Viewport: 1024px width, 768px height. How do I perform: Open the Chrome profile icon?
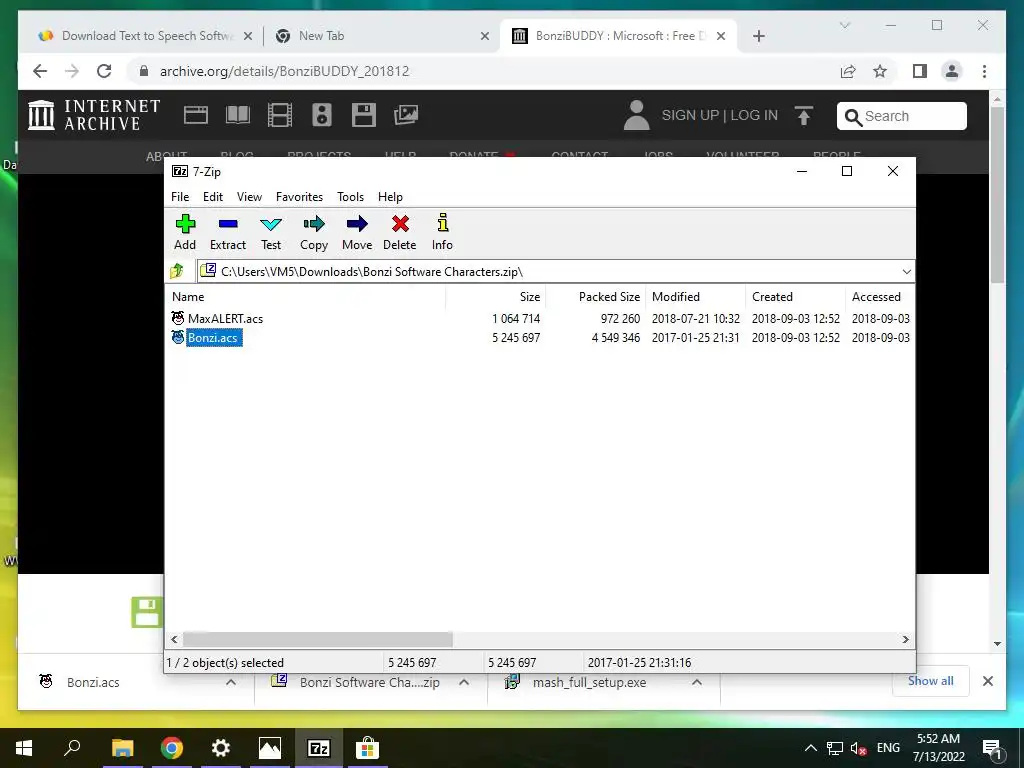952,71
